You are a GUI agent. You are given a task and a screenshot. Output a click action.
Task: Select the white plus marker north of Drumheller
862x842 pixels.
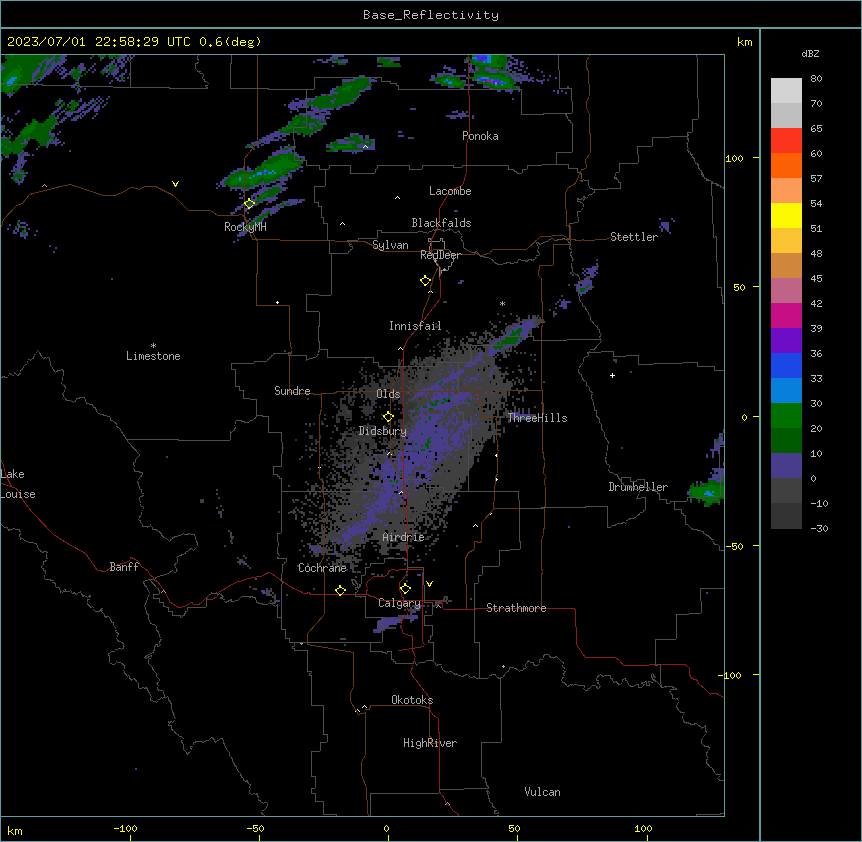[x=612, y=375]
